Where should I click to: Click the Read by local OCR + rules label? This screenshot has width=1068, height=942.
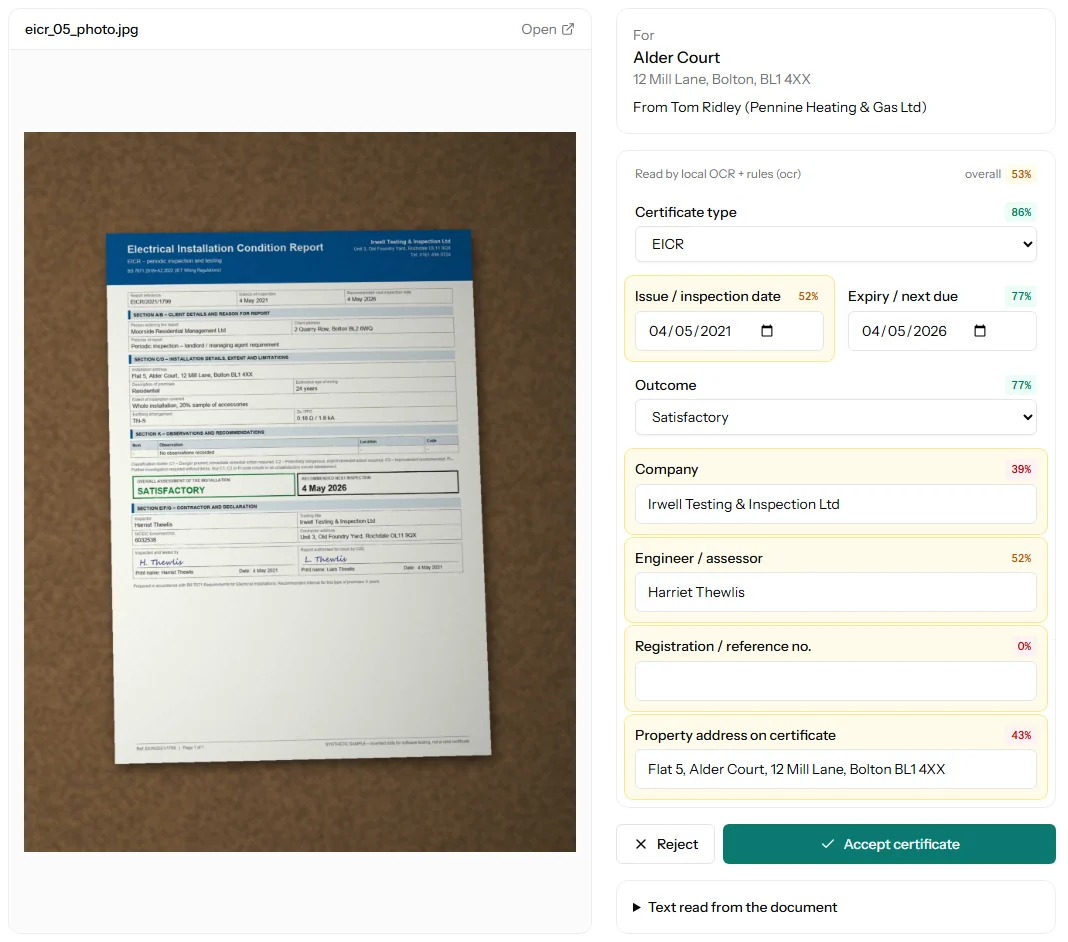(717, 174)
